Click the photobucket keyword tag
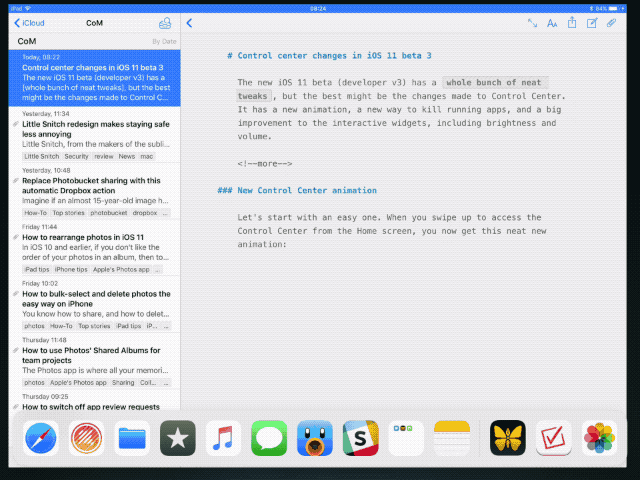The image size is (640, 480). [109, 213]
